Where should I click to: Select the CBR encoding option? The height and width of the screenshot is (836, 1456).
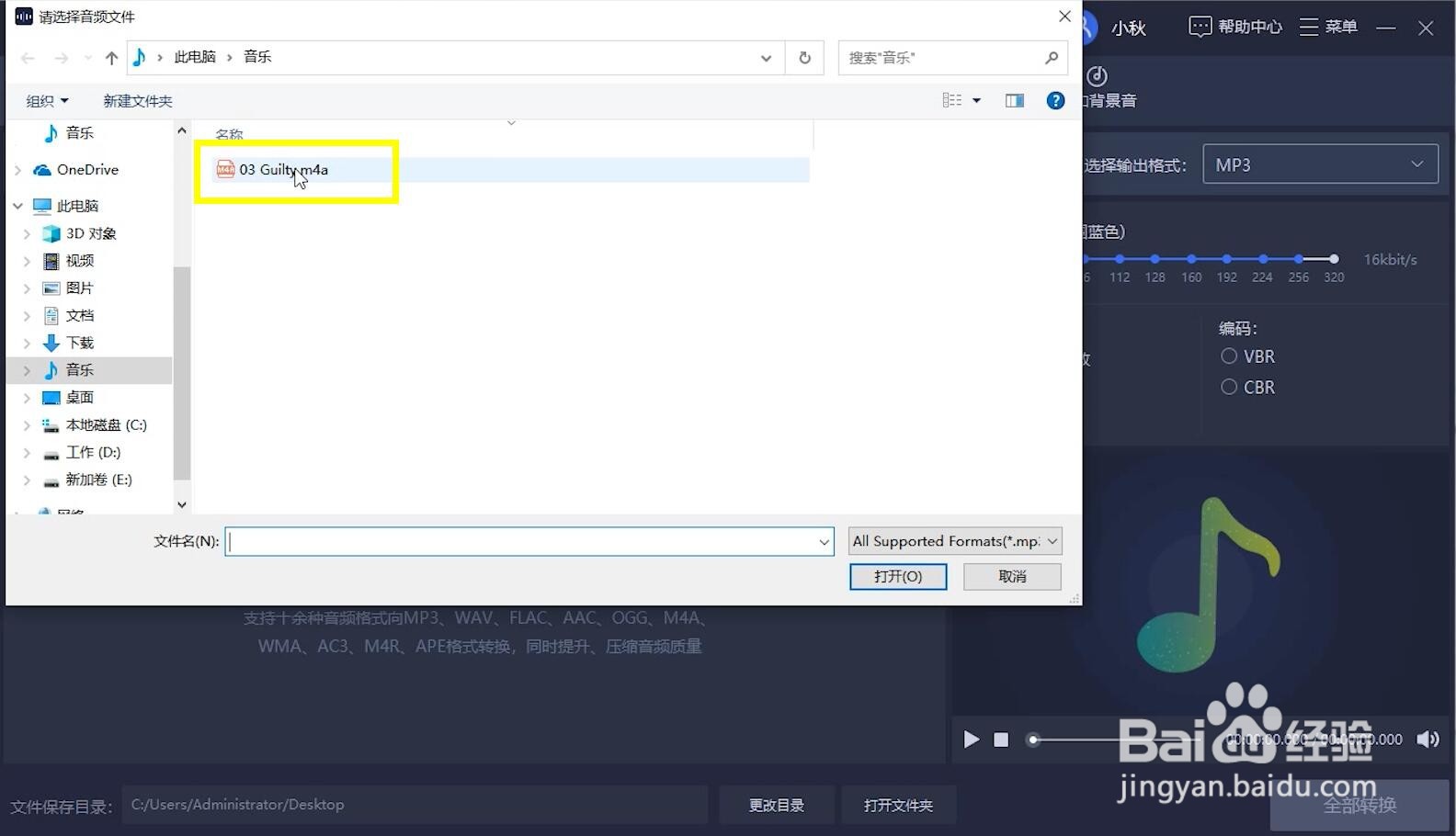[1247, 387]
